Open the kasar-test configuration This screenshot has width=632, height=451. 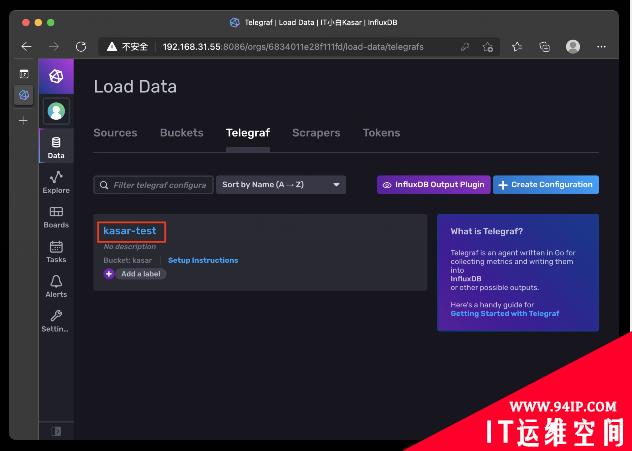click(130, 231)
